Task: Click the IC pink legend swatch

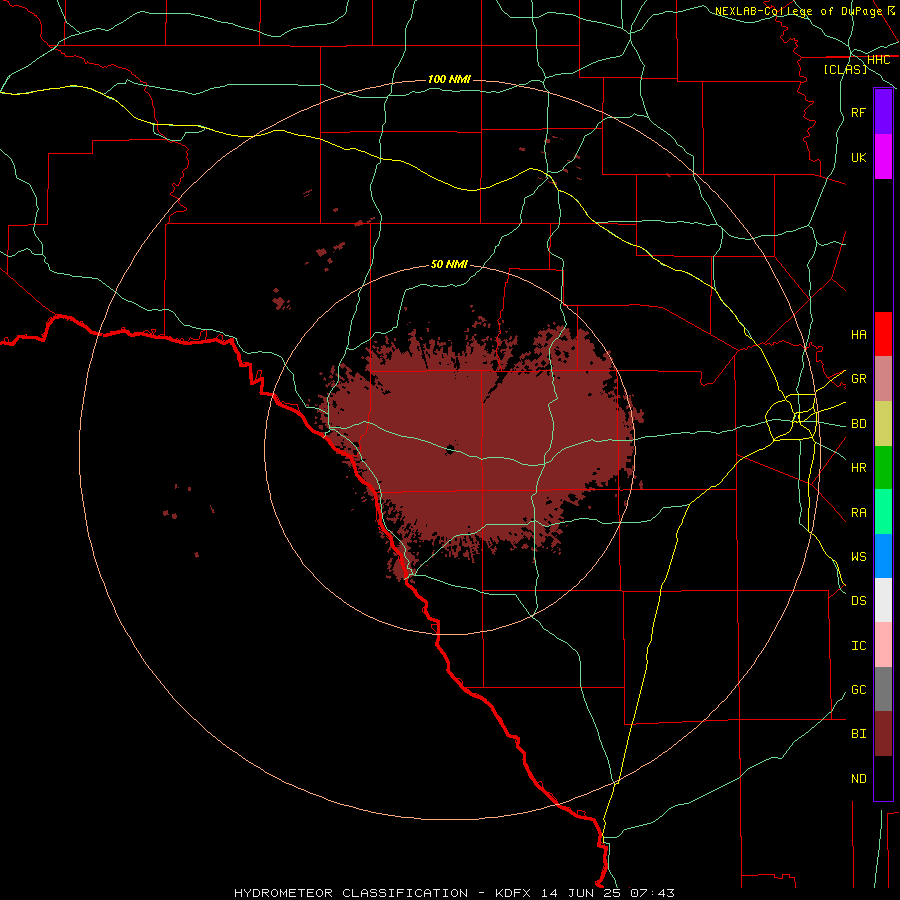Action: click(883, 645)
